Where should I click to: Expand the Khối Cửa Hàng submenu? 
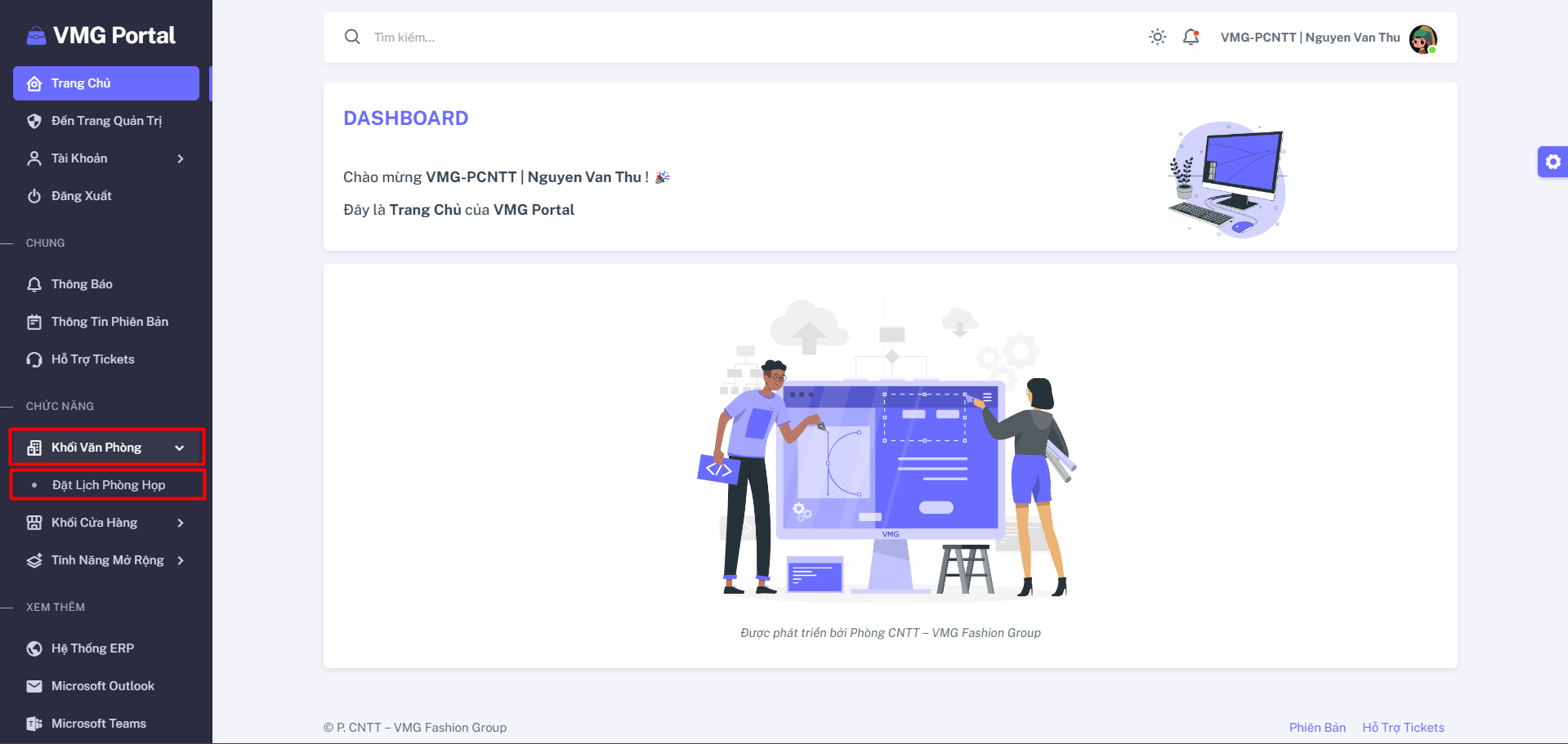[106, 523]
